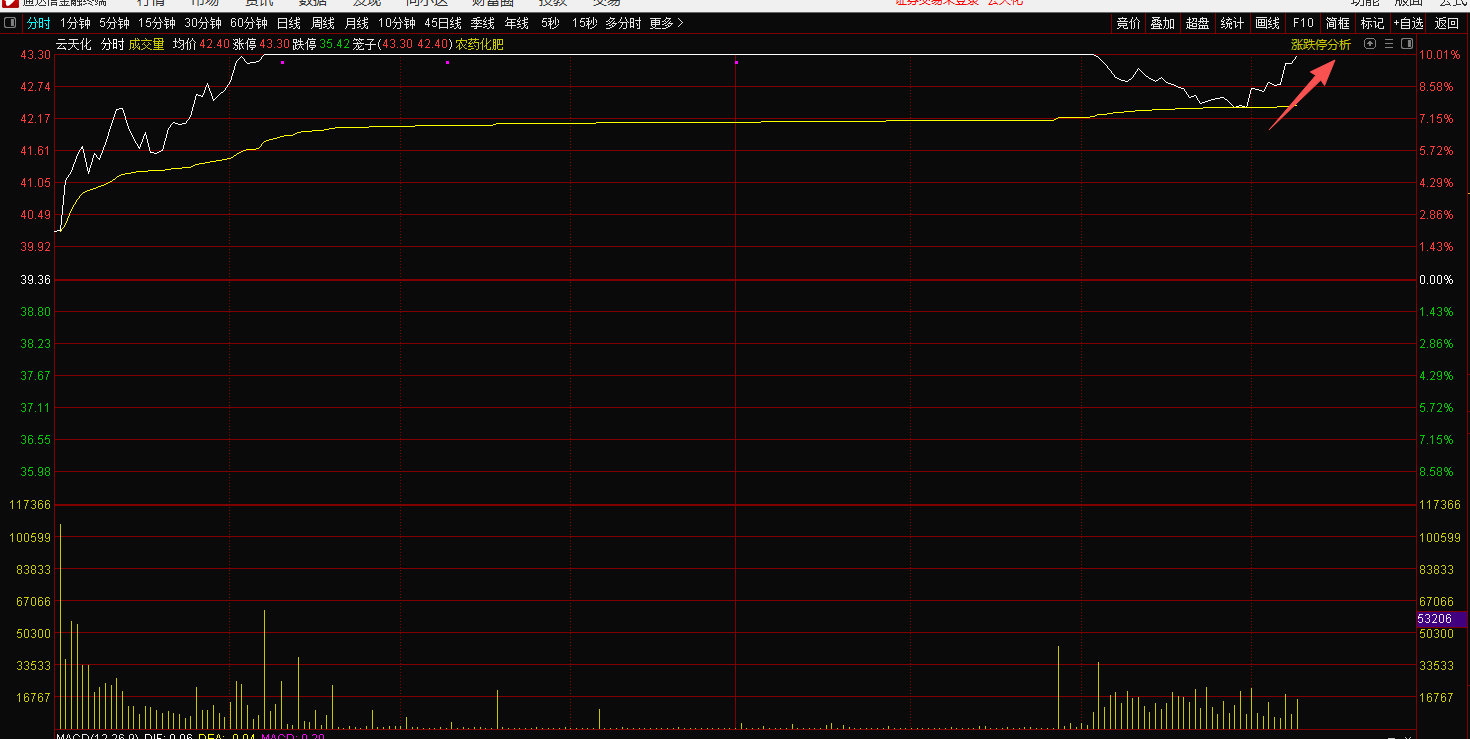Expand the 更多 periods dropdown
Image resolution: width=1470 pixels, height=739 pixels.
tap(666, 23)
